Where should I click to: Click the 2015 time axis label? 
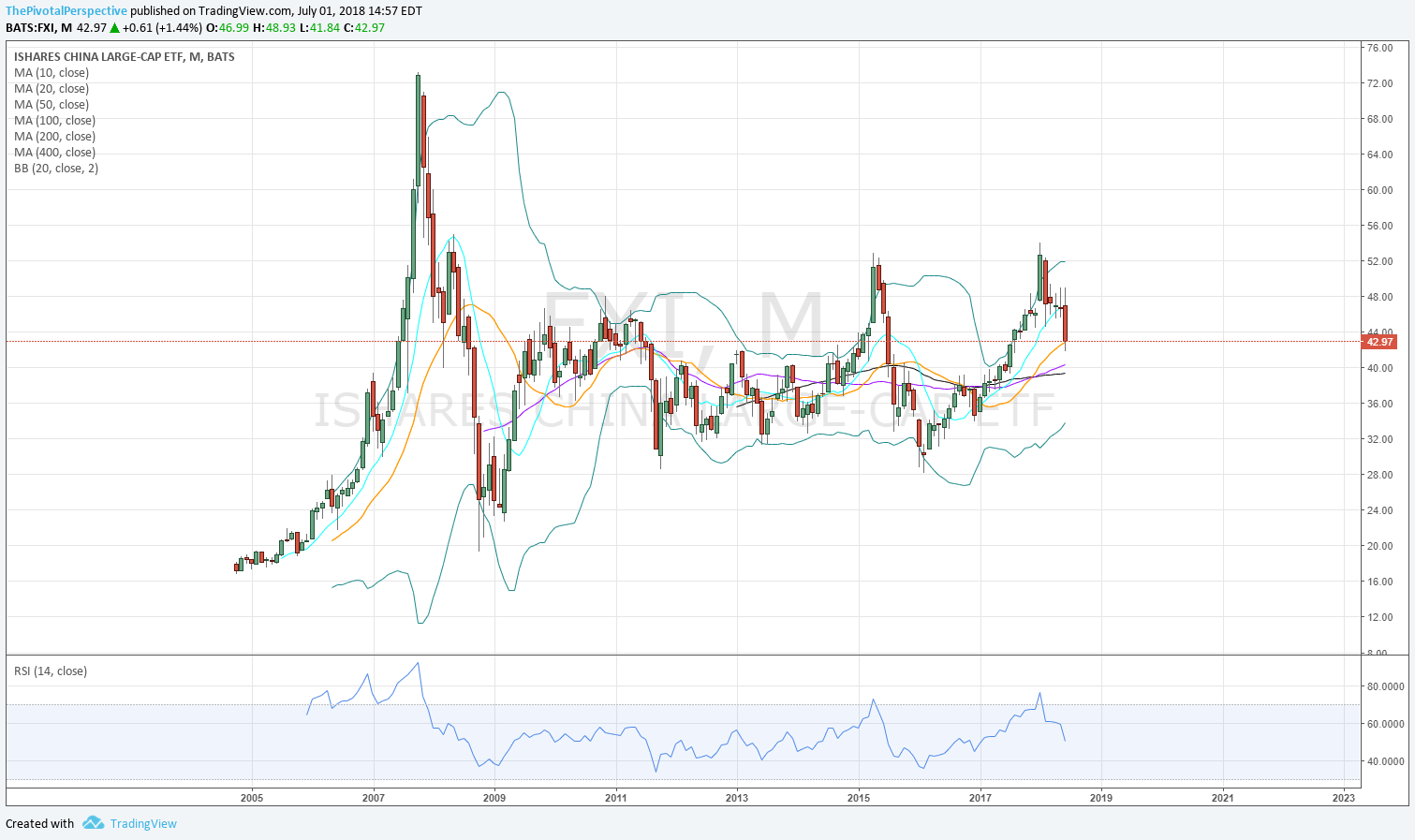pyautogui.click(x=858, y=798)
